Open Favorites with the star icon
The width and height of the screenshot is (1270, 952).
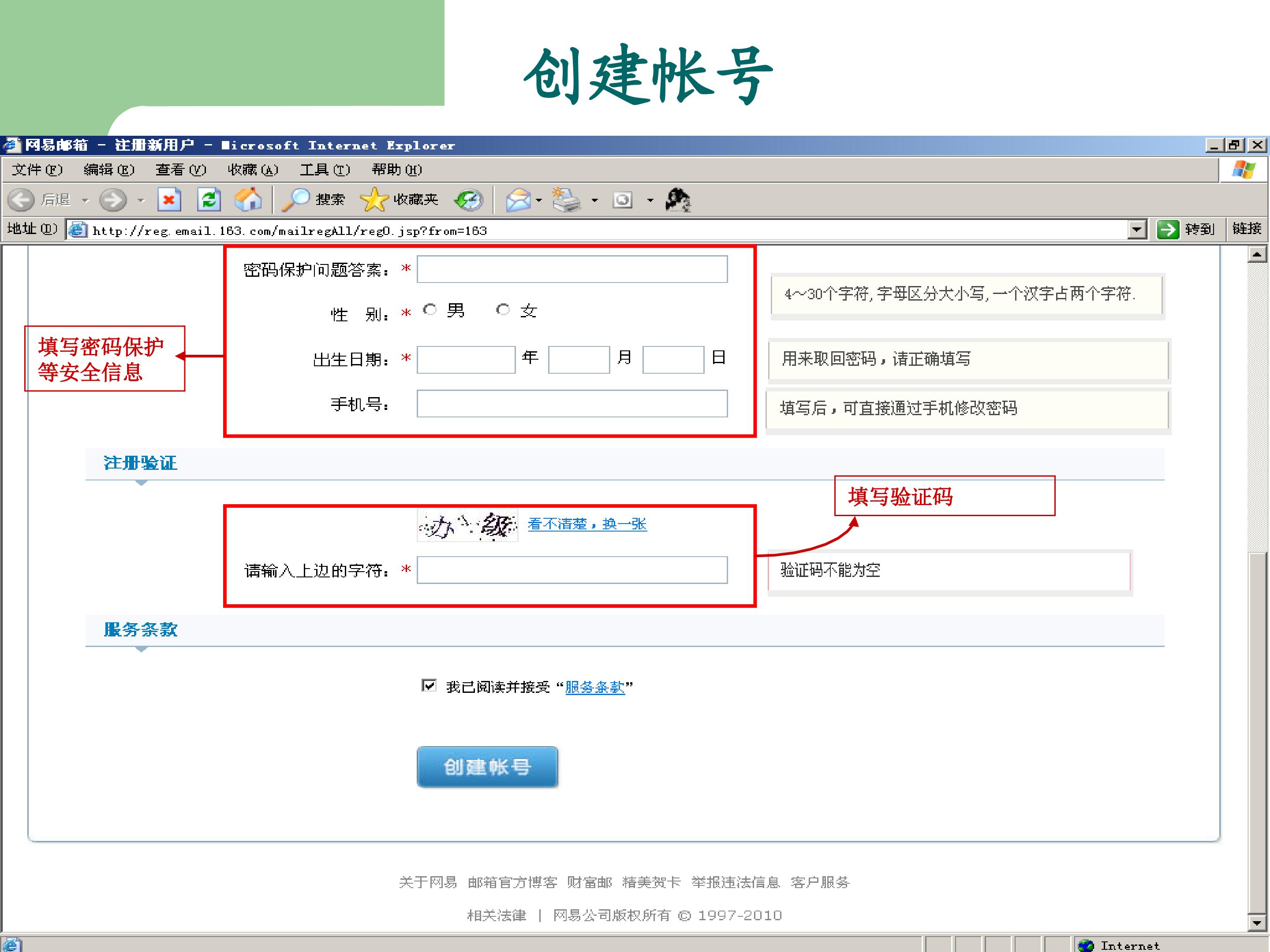coord(374,200)
